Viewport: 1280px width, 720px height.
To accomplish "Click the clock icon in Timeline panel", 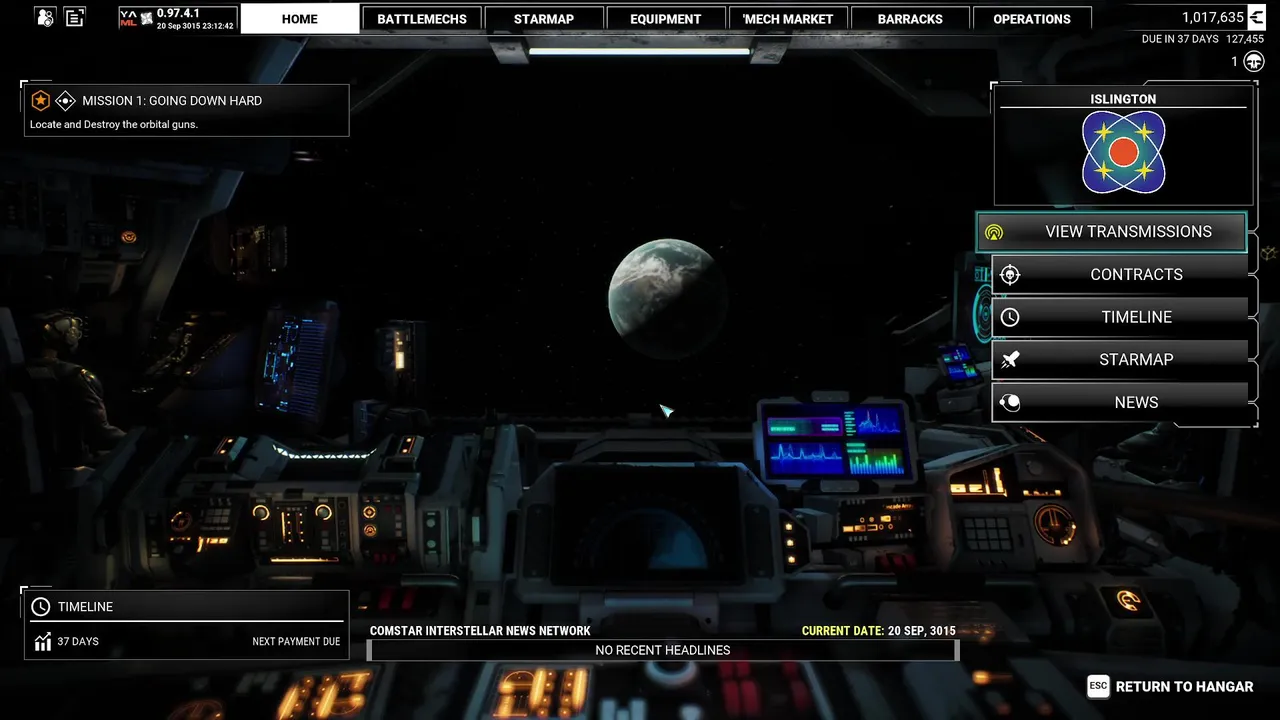I will pos(41,607).
